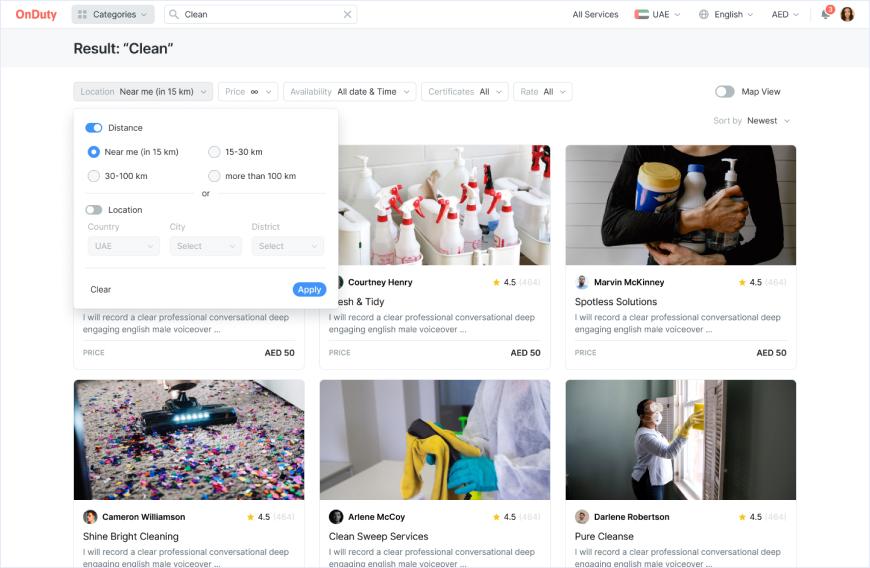Image resolution: width=870 pixels, height=568 pixels.
Task: Open the District select box
Action: click(287, 246)
